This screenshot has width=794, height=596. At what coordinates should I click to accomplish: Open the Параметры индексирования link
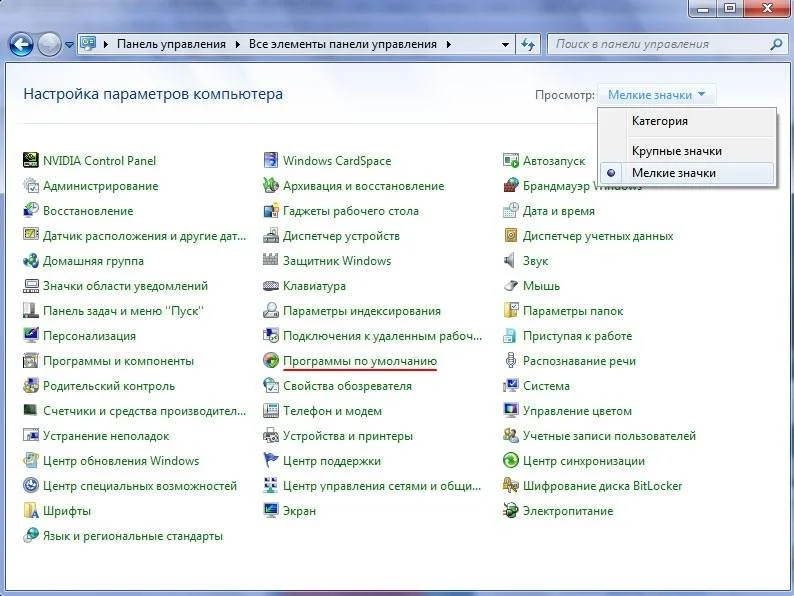[362, 310]
